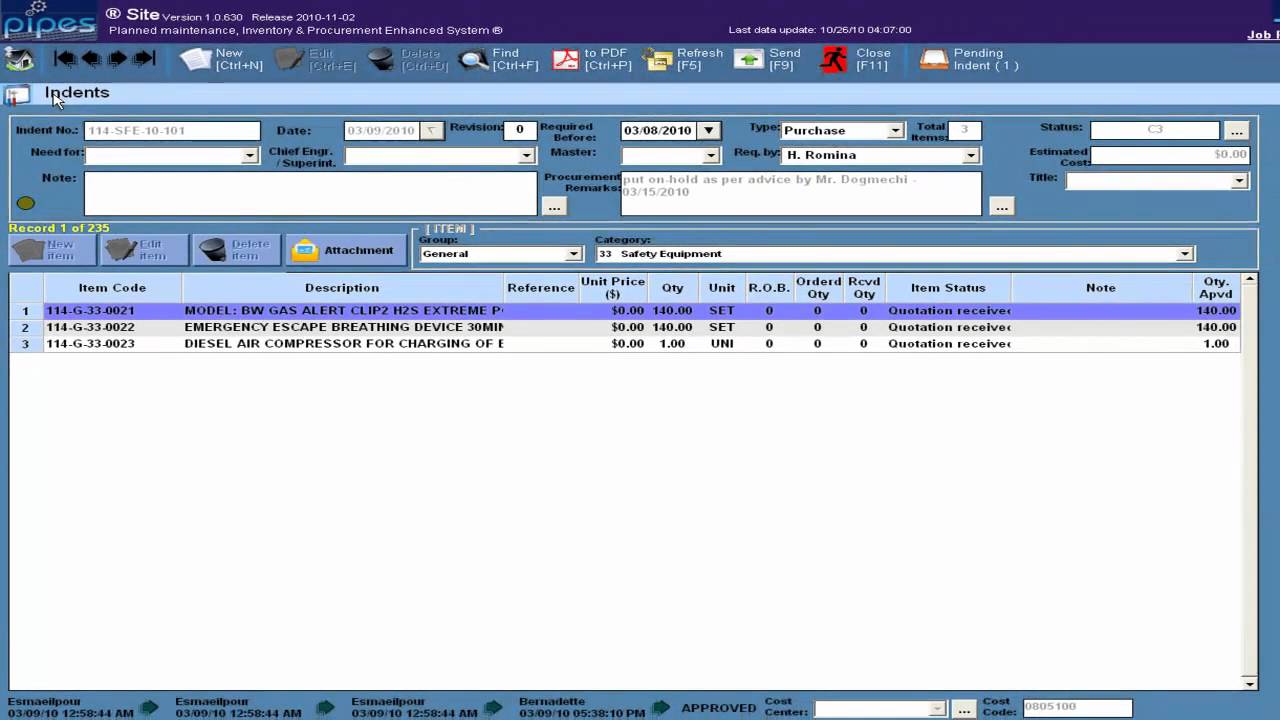
Task: Create a new indent with New
Action: pos(221,59)
